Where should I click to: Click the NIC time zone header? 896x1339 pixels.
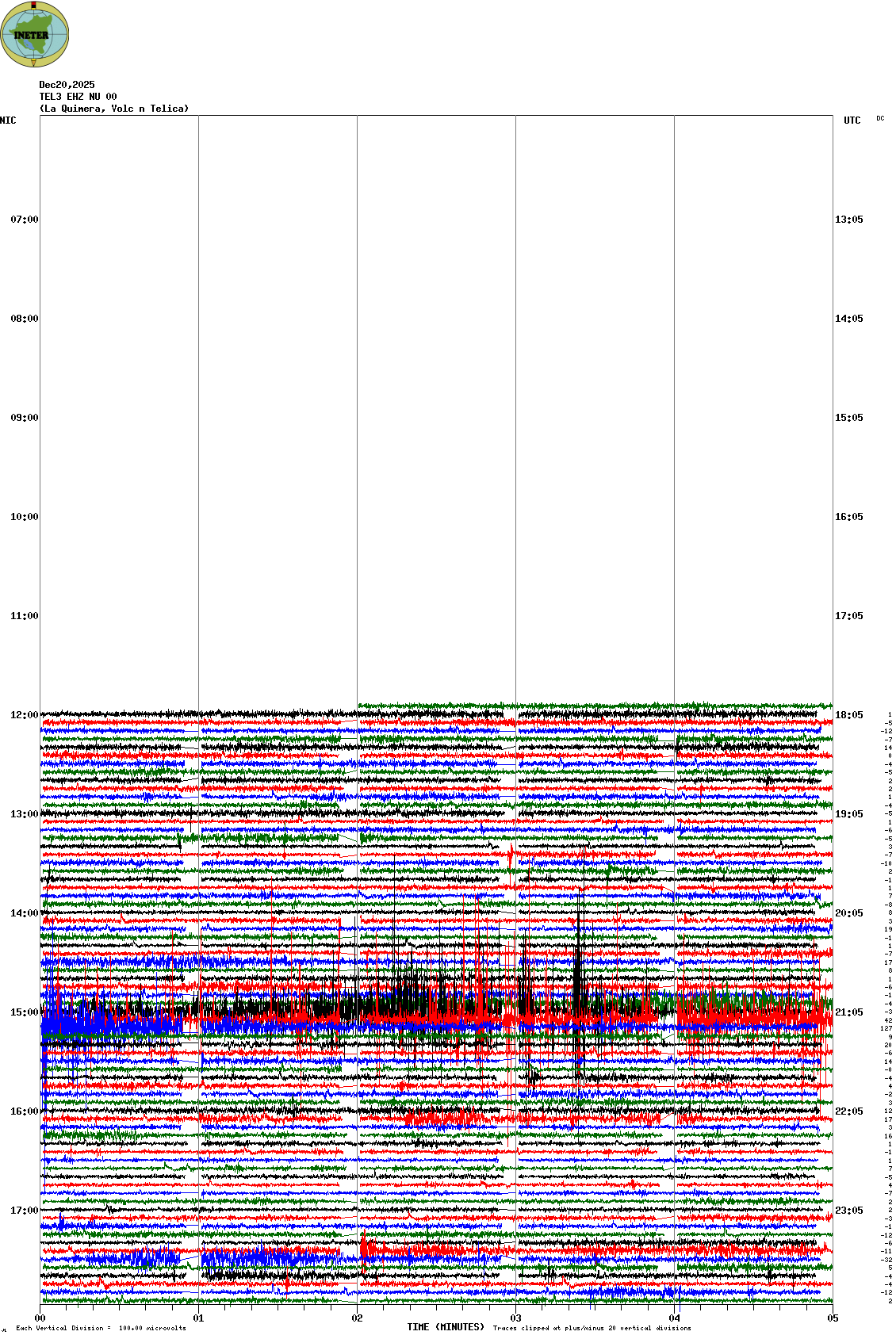[x=8, y=121]
